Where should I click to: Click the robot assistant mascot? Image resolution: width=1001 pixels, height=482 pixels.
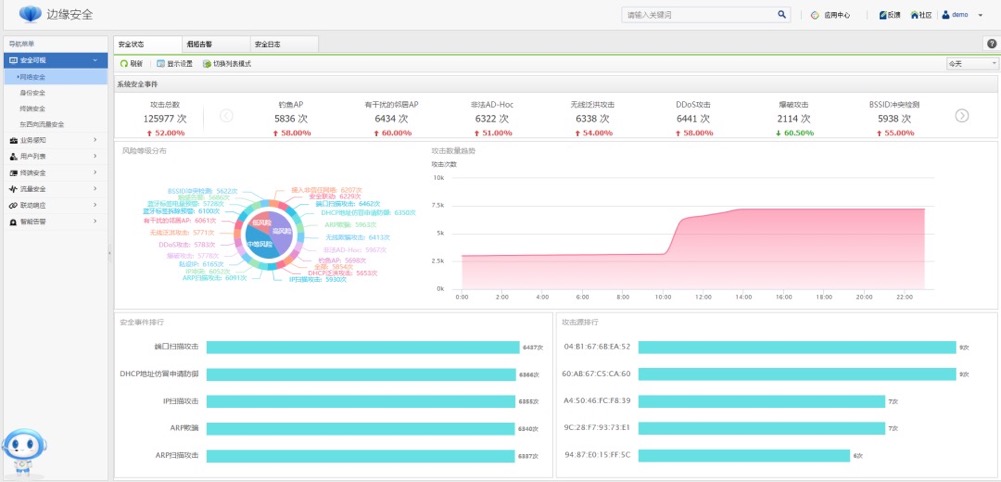24,453
